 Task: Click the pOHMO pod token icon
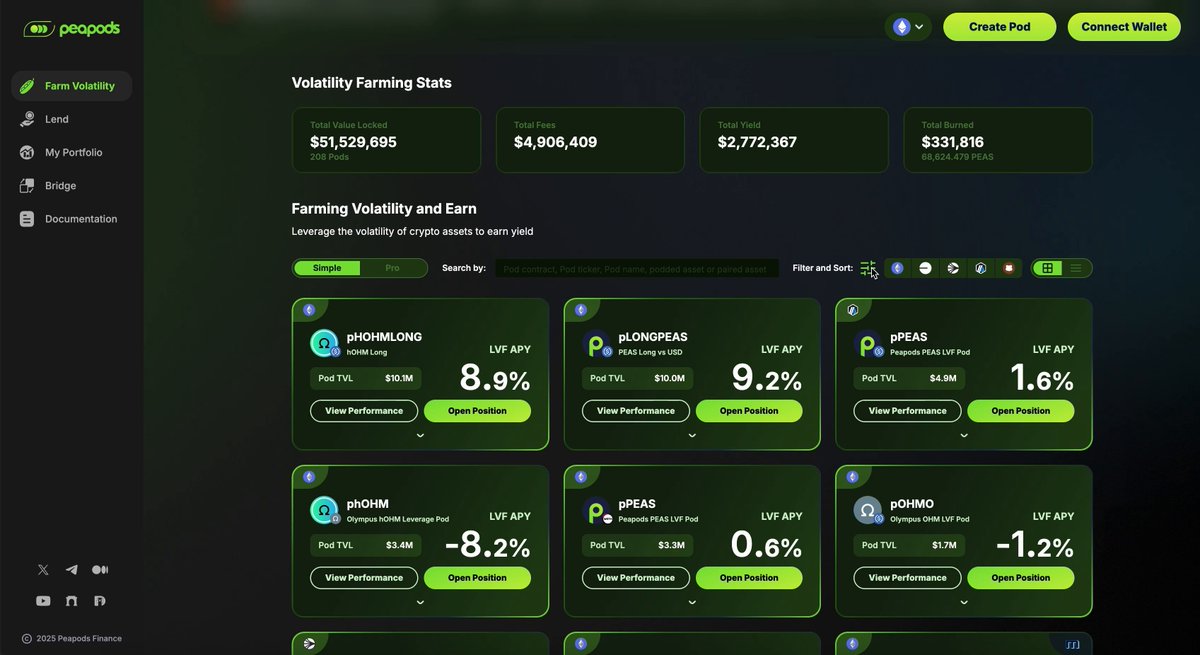pos(868,510)
